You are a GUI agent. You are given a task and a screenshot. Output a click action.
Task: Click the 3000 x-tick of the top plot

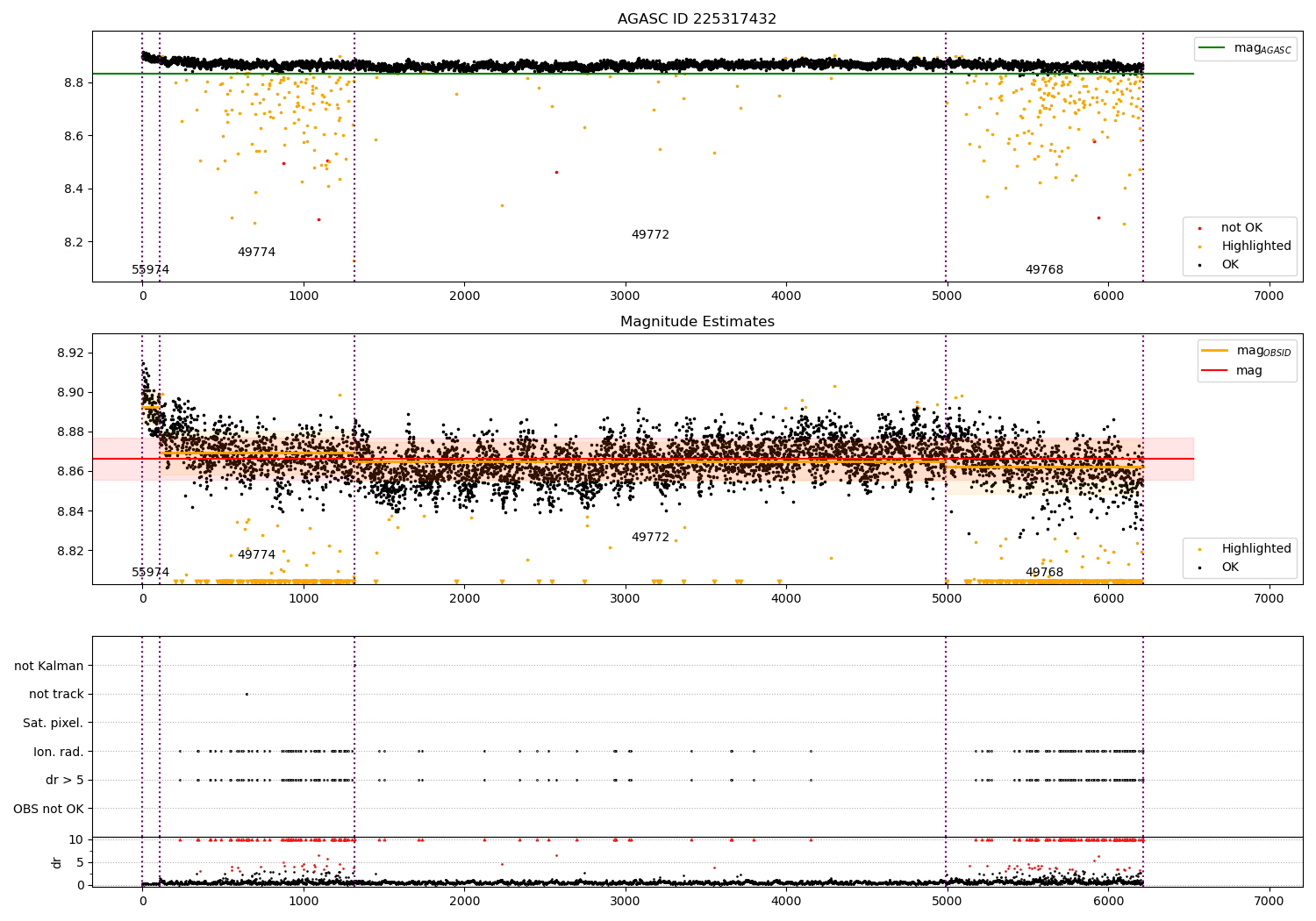click(625, 296)
